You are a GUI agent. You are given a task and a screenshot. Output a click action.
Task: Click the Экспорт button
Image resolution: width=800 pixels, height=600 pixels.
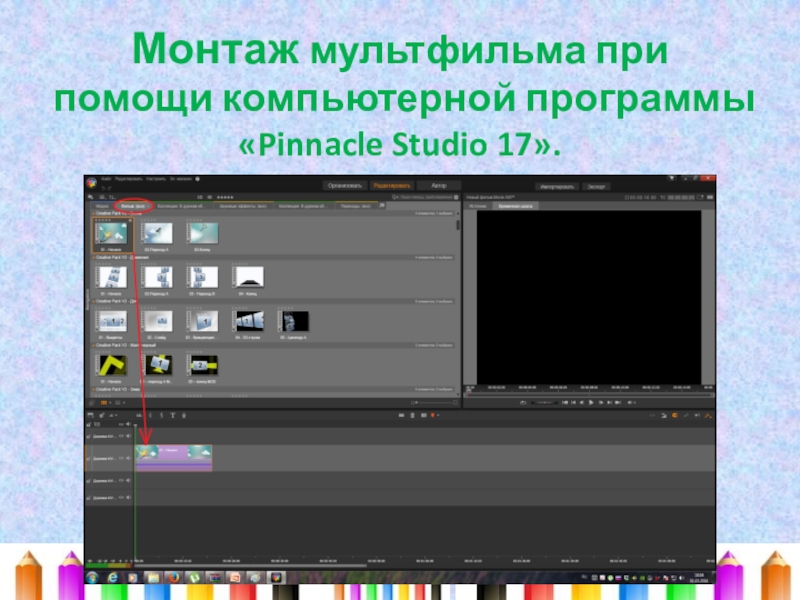click(596, 187)
